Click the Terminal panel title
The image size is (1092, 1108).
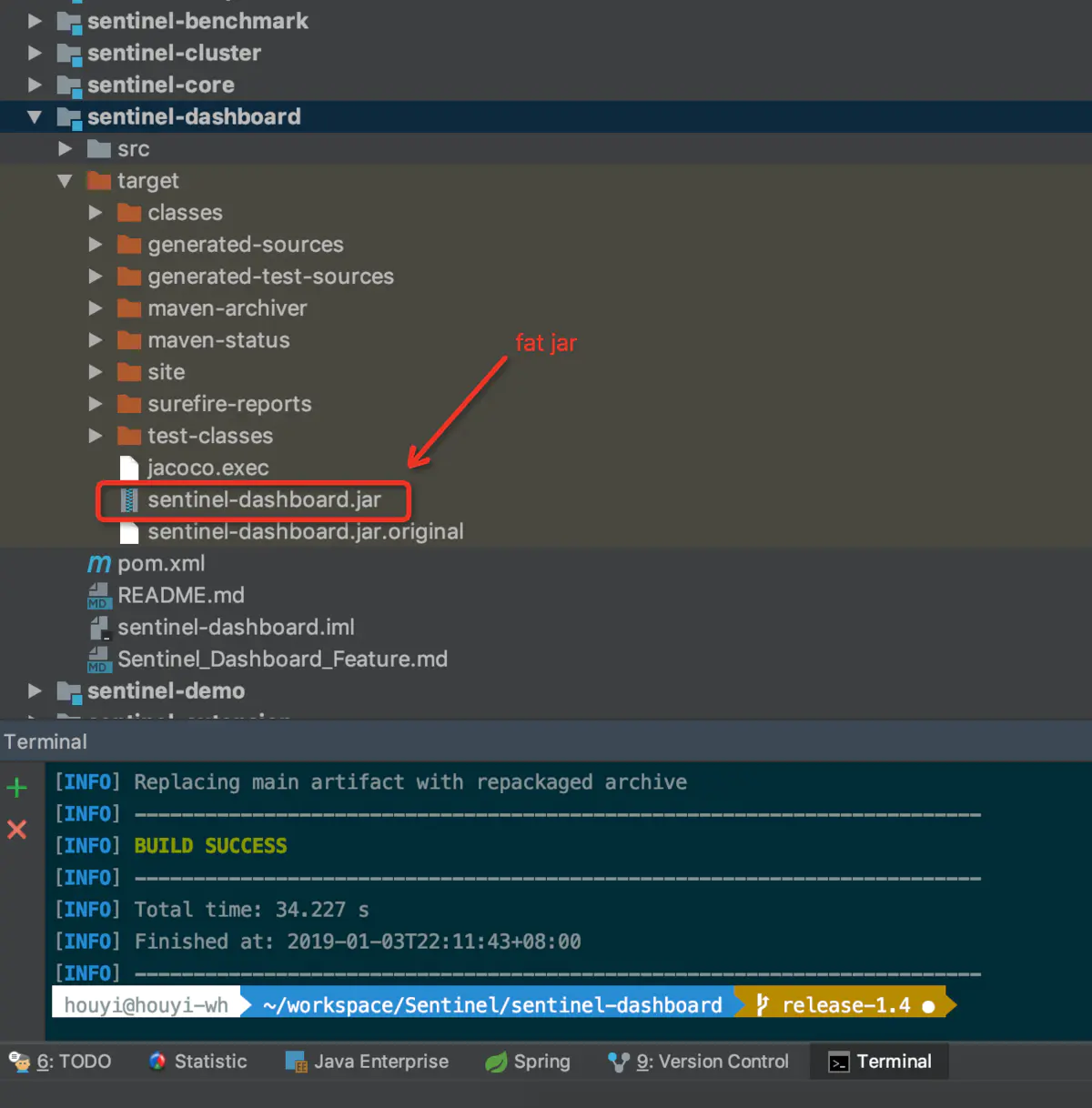(45, 741)
